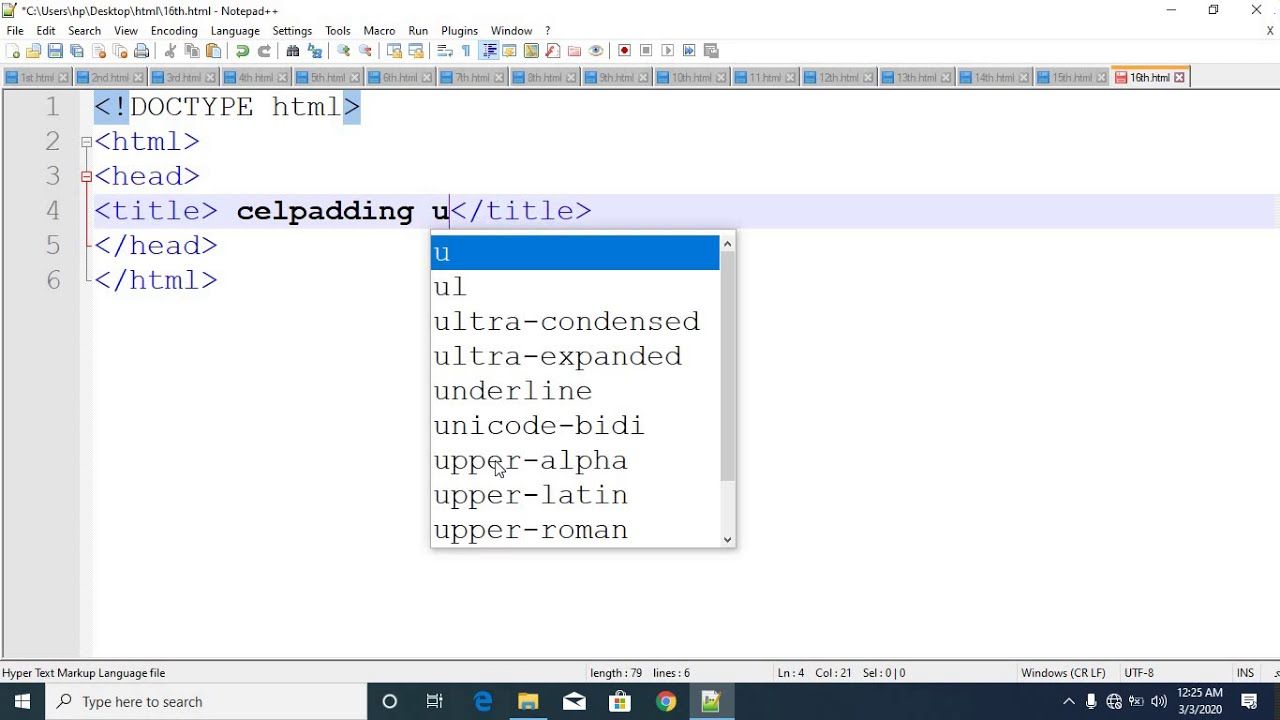Click the Zoom Out toolbar icon
This screenshot has height=720, width=1280.
point(365,51)
